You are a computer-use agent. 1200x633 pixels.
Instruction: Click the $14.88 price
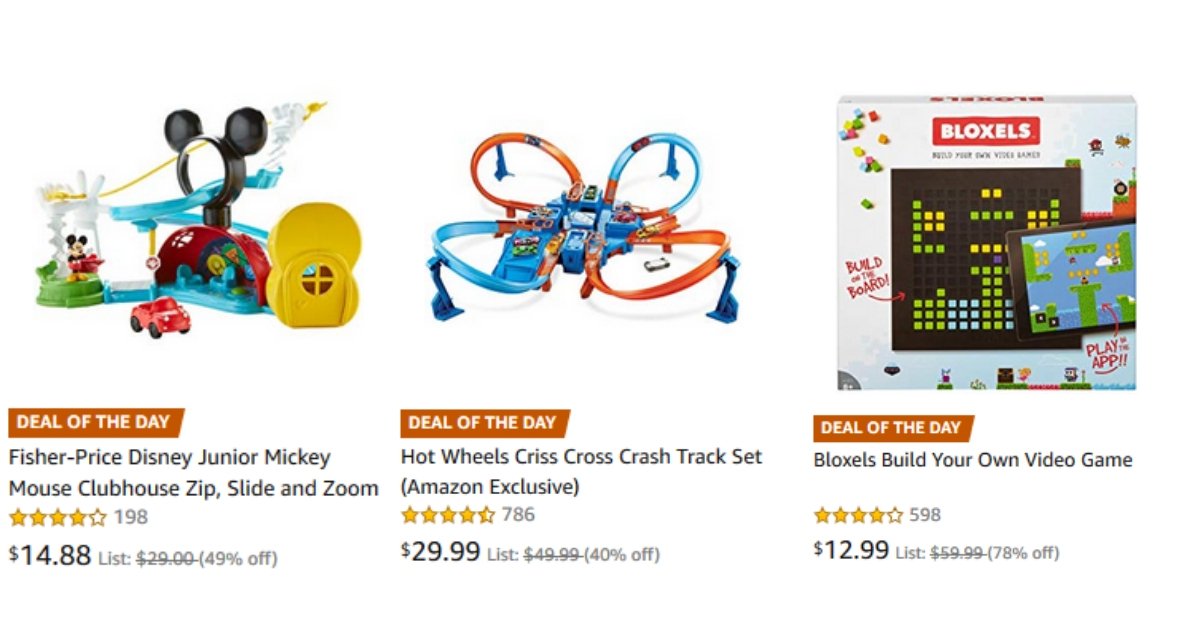(50, 555)
